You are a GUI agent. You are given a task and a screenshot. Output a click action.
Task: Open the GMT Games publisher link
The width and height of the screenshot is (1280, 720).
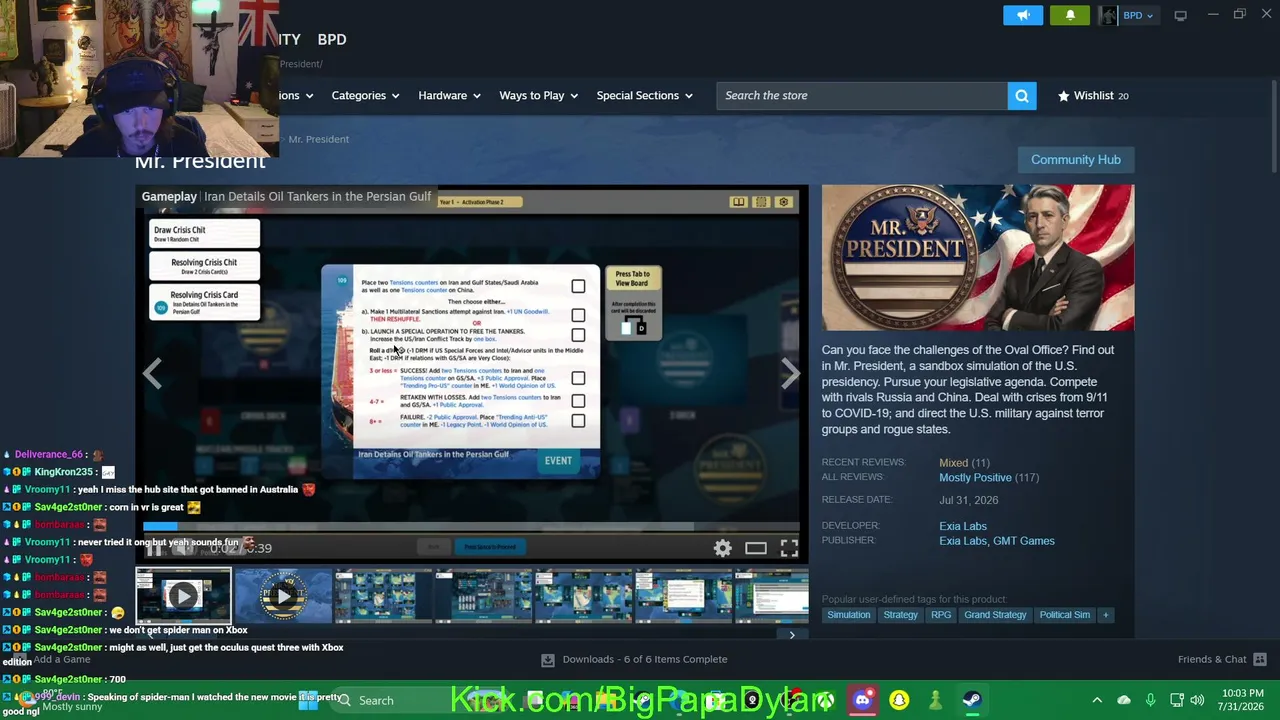pyautogui.click(x=1023, y=541)
